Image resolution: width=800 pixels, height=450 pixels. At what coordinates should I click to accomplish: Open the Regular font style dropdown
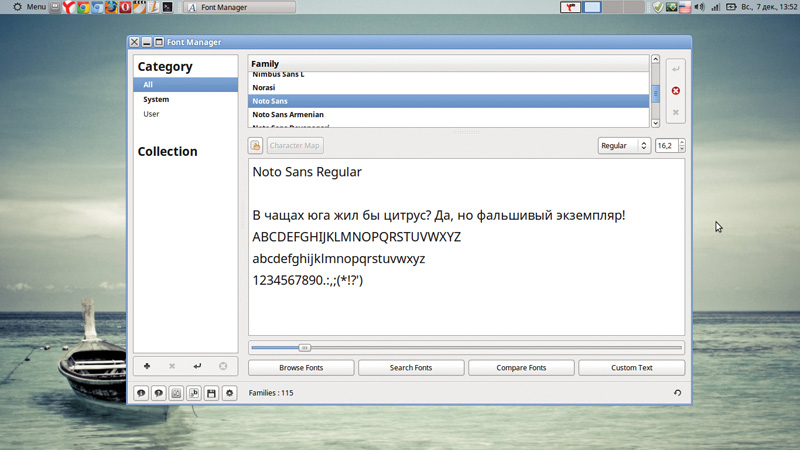click(624, 146)
